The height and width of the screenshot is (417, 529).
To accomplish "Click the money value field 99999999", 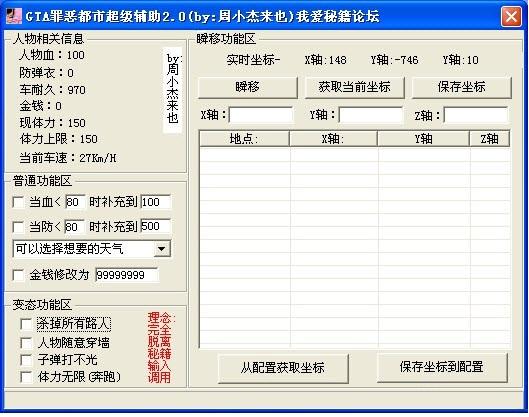I will (x=127, y=275).
